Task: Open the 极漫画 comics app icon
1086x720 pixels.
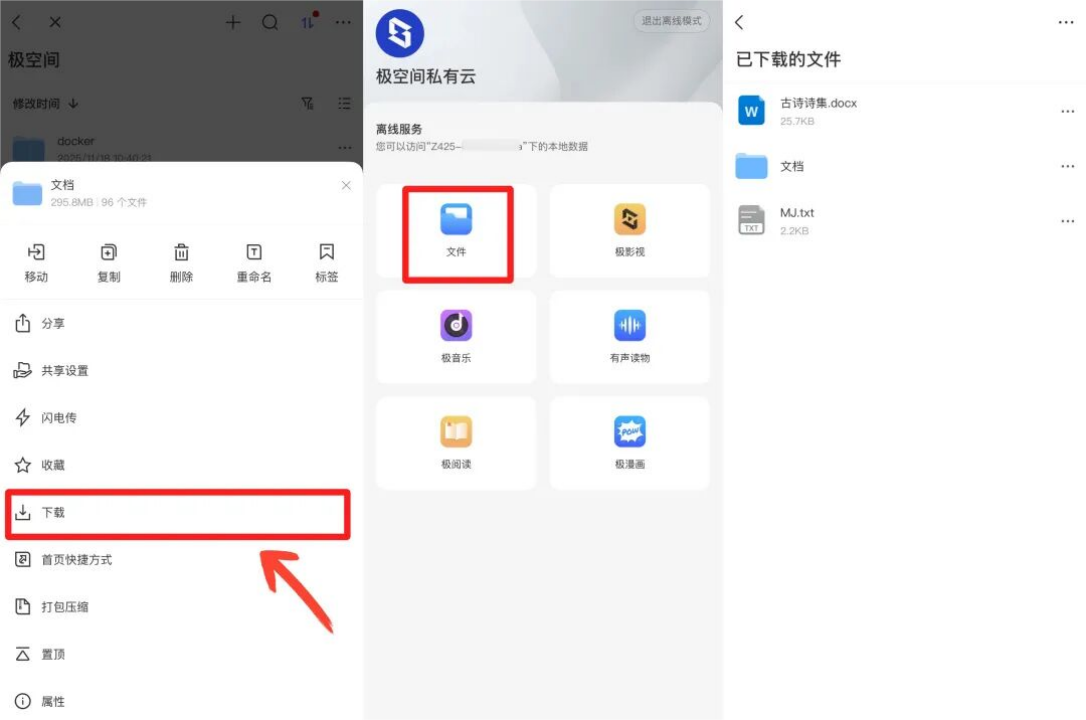Action: (x=629, y=432)
